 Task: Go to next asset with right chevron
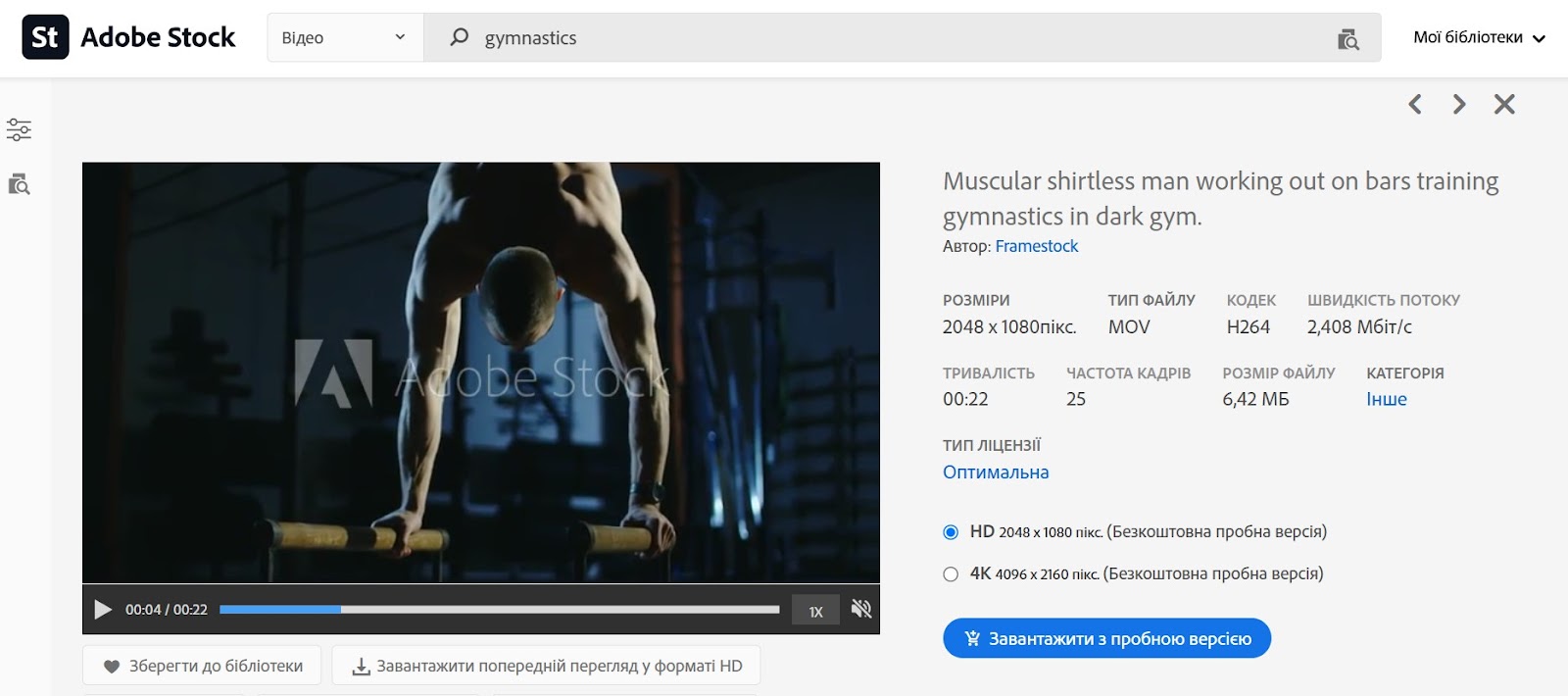pyautogui.click(x=1459, y=104)
